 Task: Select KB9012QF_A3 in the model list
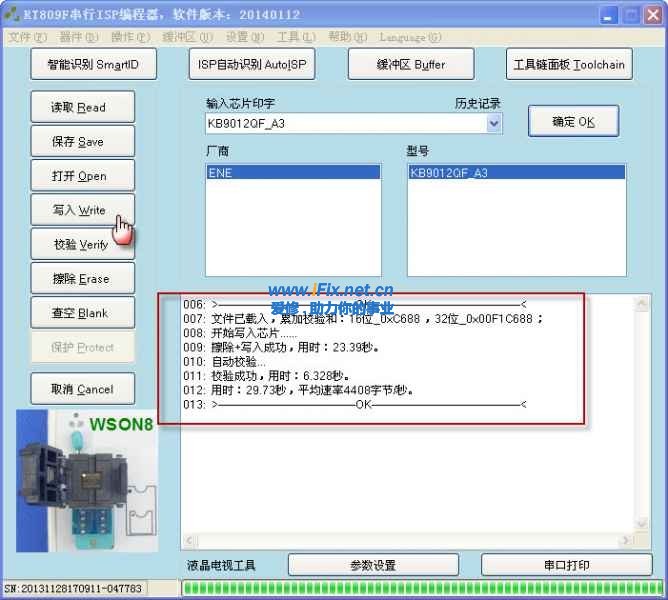[516, 173]
